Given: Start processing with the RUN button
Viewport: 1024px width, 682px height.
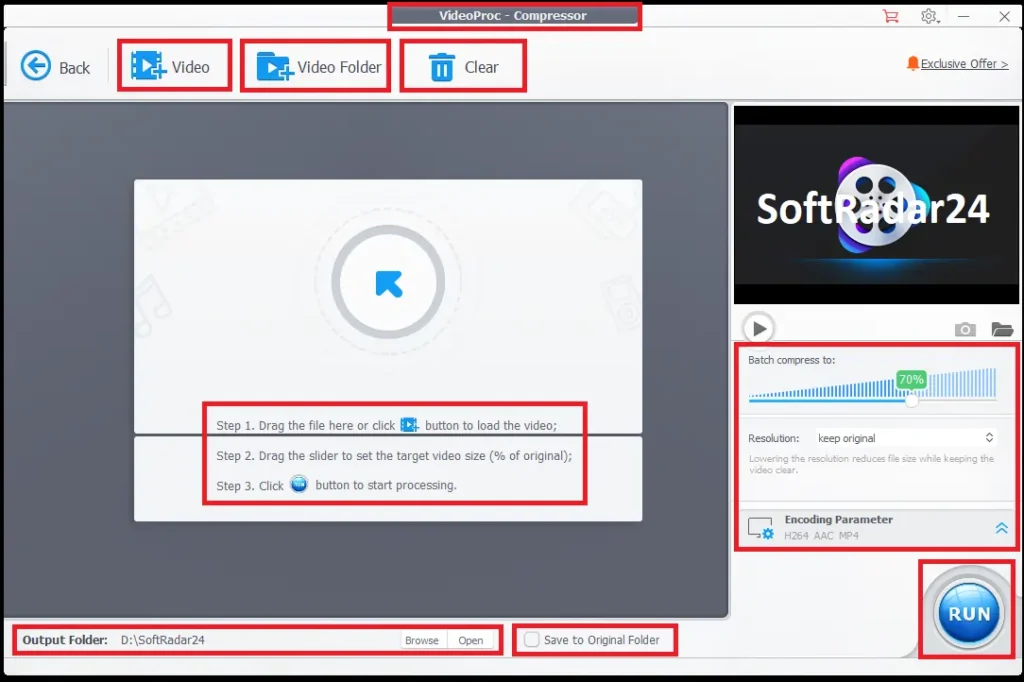Looking at the screenshot, I should tap(968, 613).
